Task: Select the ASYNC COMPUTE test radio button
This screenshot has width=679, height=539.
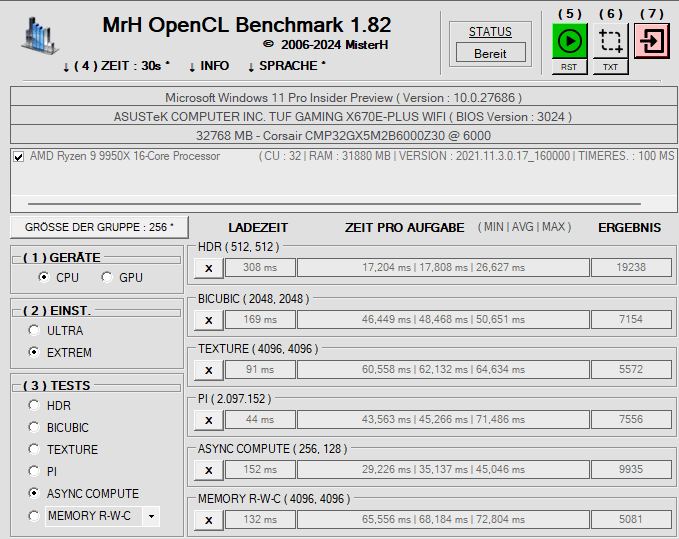Action: (x=34, y=493)
